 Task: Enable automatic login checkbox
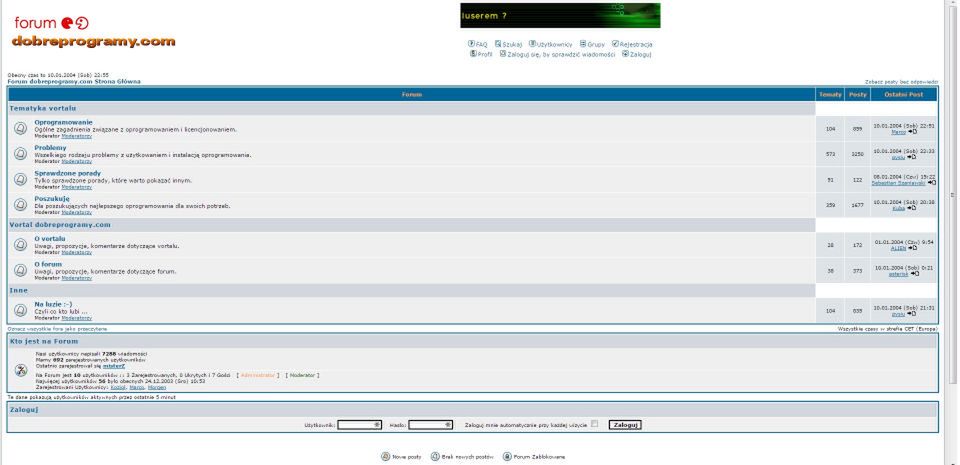point(594,423)
